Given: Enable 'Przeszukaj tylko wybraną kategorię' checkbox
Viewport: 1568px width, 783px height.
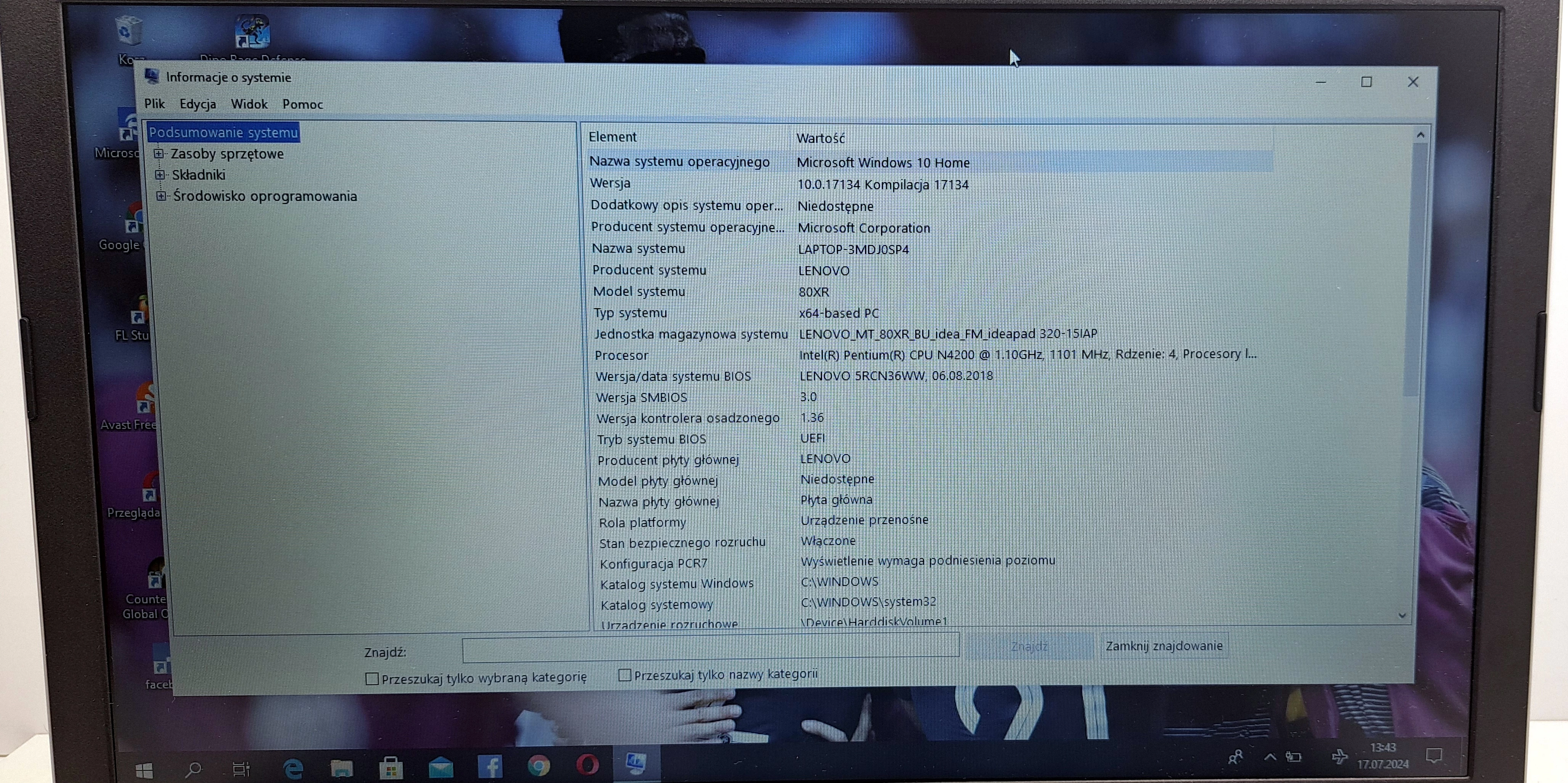Looking at the screenshot, I should point(372,678).
